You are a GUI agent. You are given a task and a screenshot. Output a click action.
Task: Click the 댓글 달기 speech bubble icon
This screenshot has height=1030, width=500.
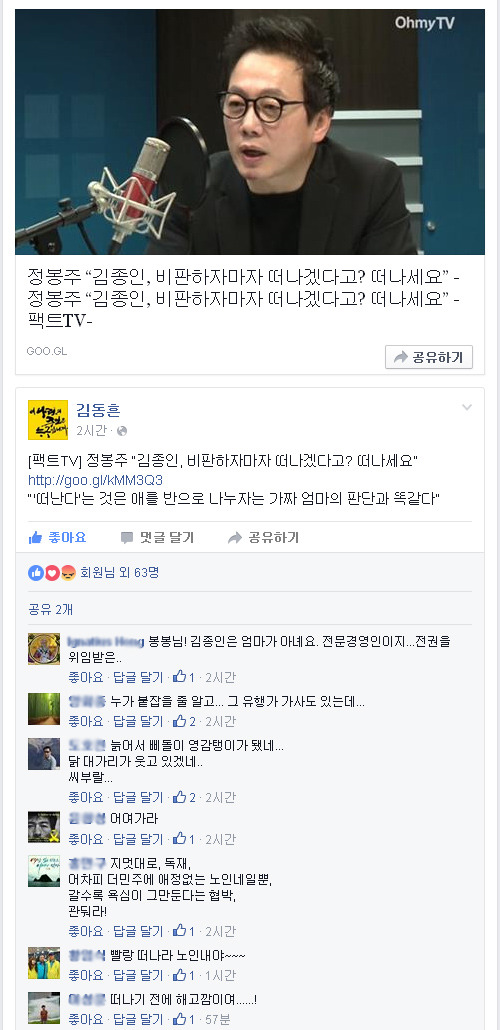tap(127, 538)
